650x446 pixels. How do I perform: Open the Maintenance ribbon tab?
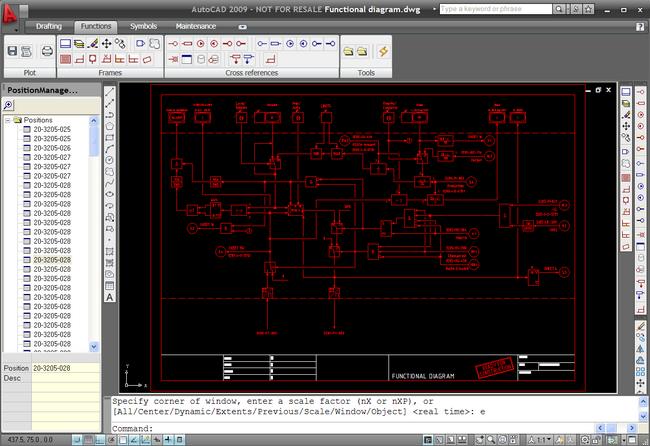[196, 26]
